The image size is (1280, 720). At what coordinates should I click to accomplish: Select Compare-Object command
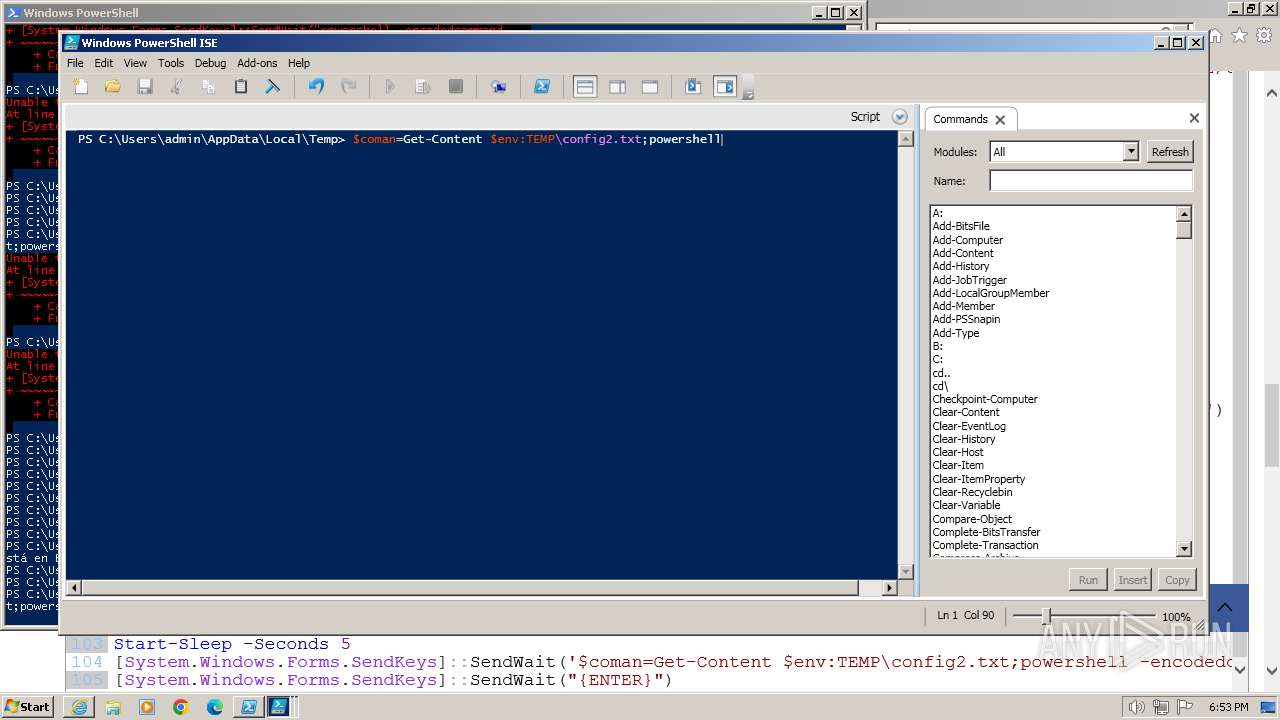click(x=972, y=519)
